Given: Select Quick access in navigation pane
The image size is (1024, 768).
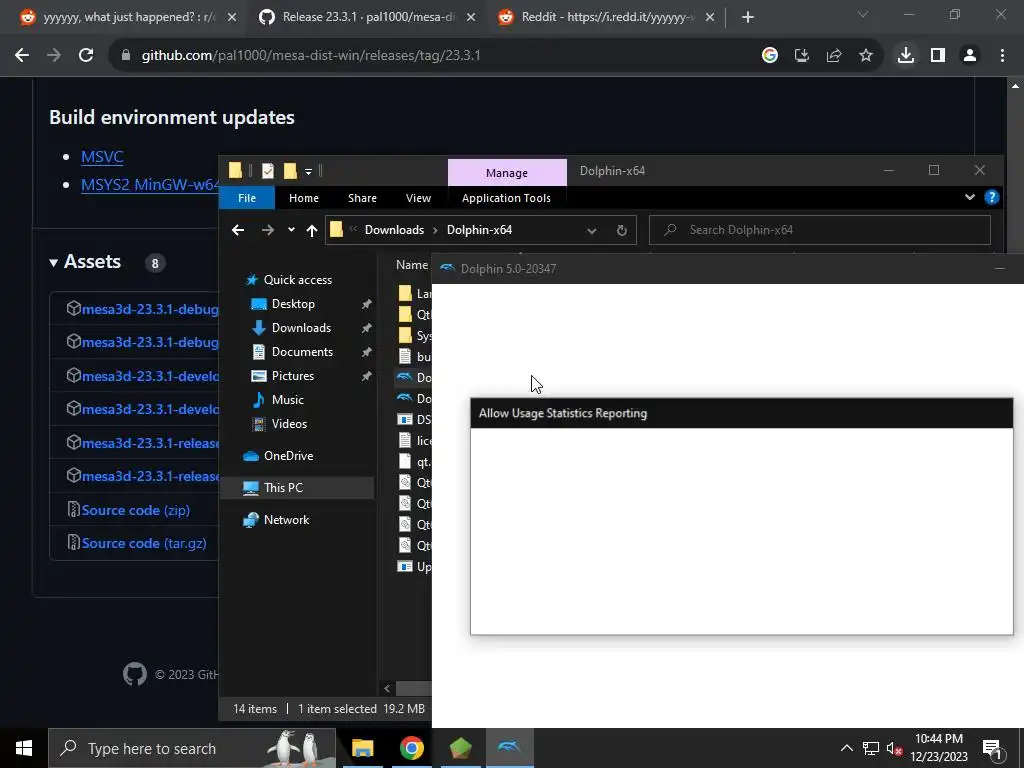Looking at the screenshot, I should click(297, 280).
